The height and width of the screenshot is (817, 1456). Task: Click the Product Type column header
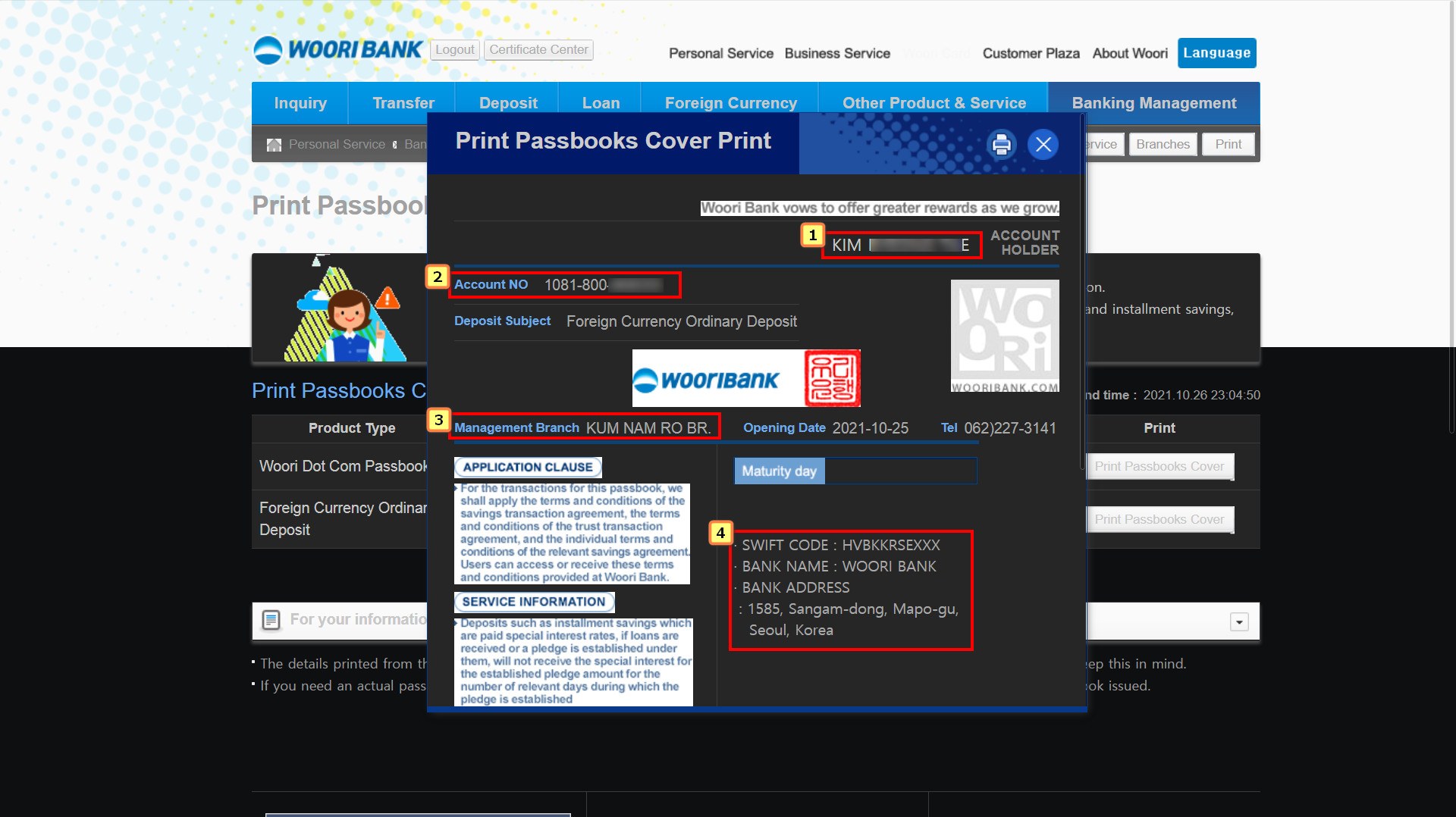[352, 428]
